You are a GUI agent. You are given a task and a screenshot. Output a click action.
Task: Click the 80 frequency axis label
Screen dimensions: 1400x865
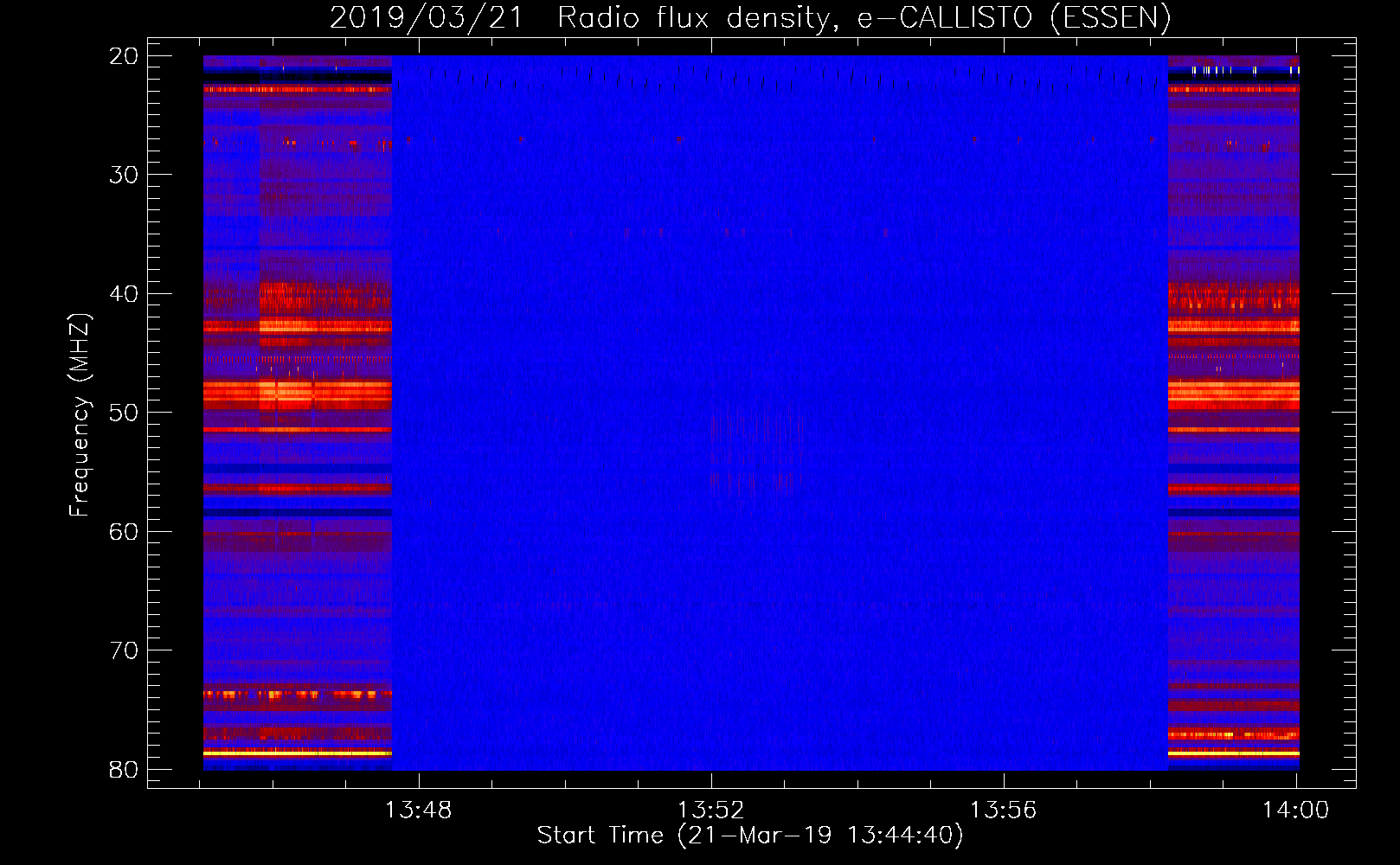pyautogui.click(x=124, y=770)
